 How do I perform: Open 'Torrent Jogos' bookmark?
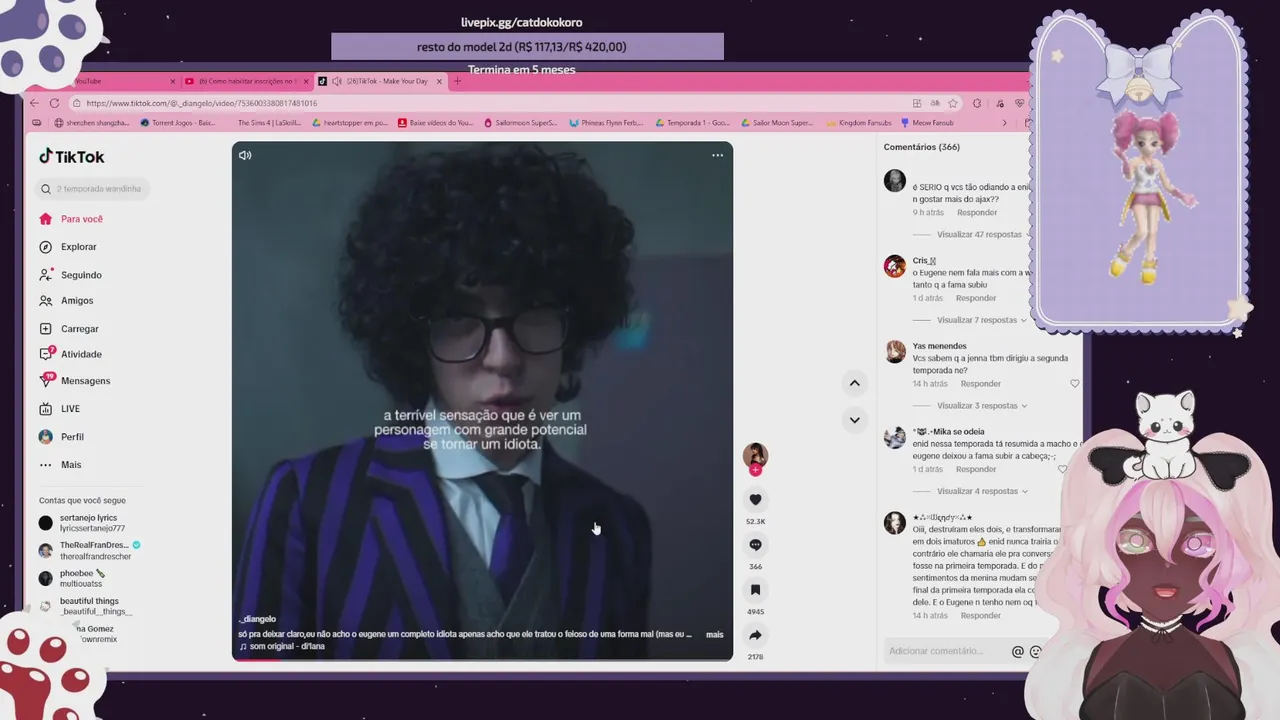178,123
